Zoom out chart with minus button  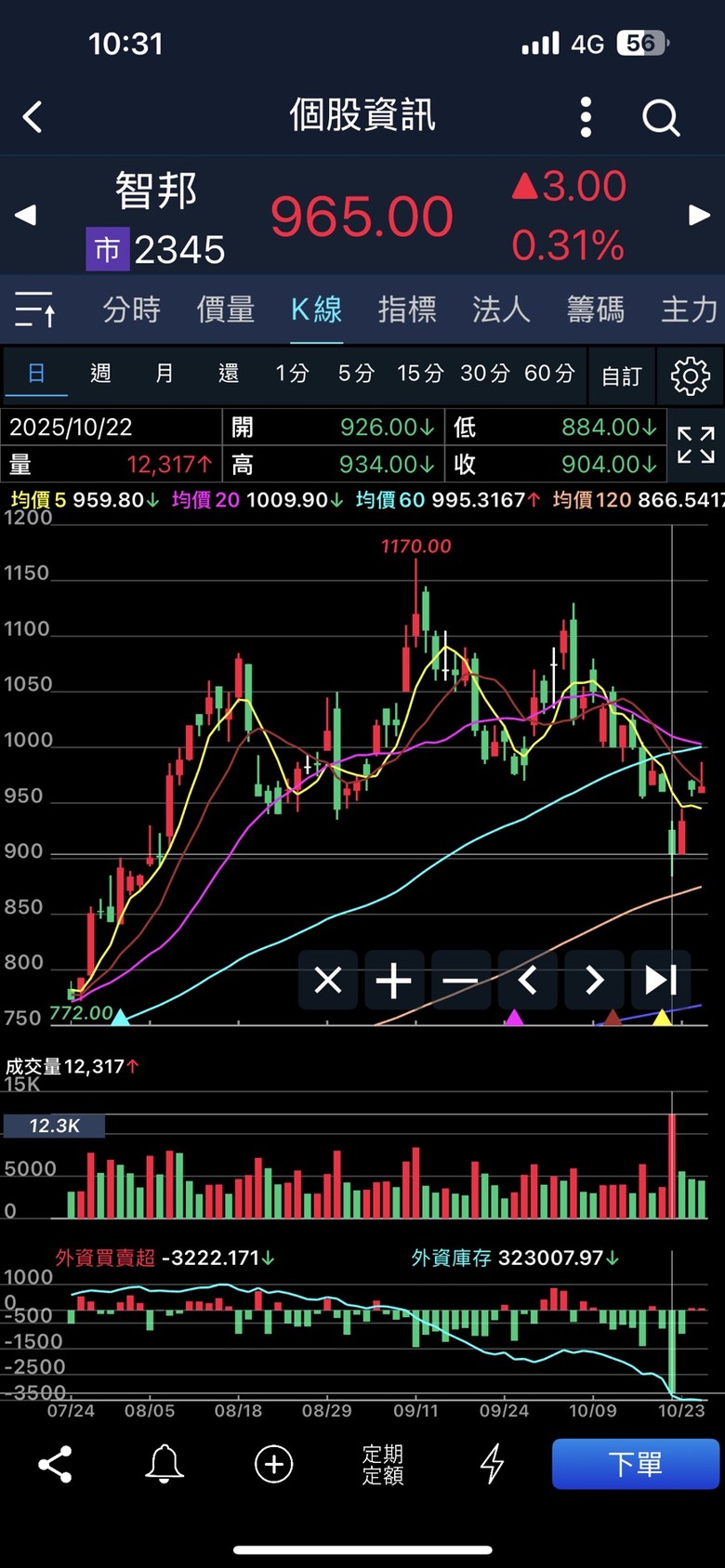[x=460, y=980]
